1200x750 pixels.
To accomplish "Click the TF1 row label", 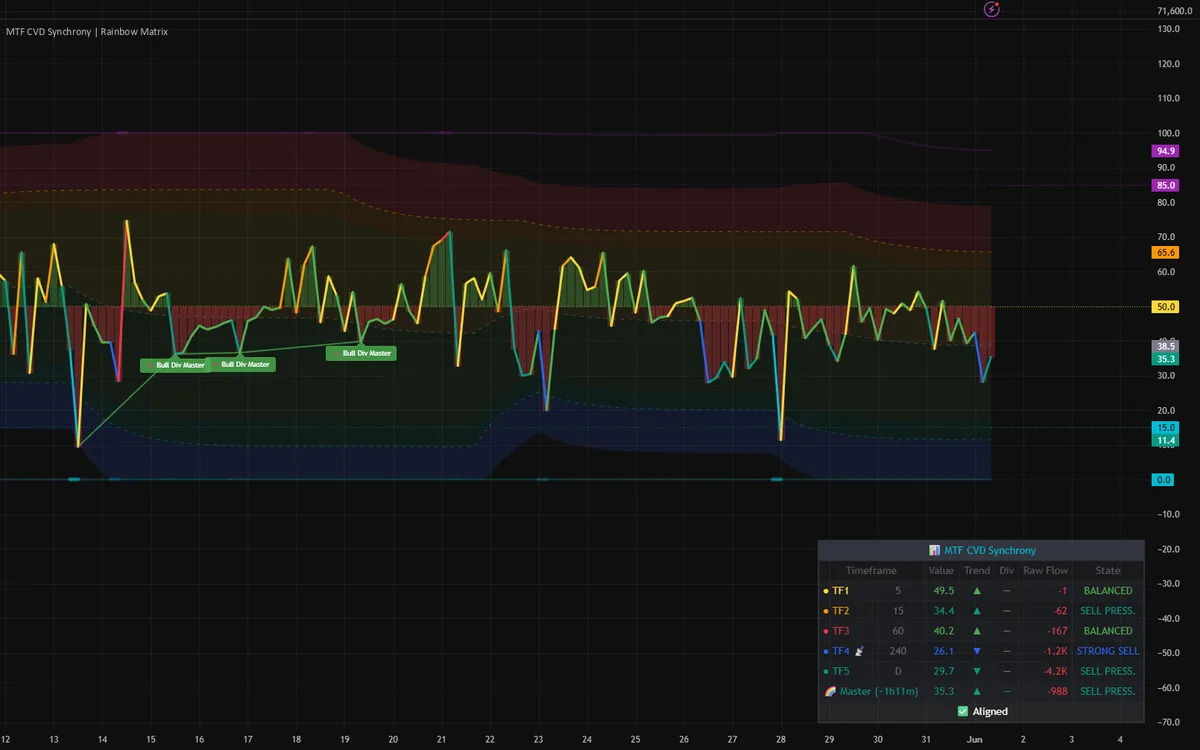I will tap(840, 591).
